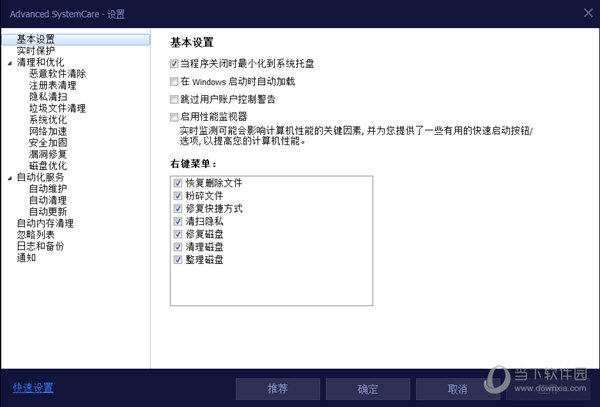Toggle minimize to system tray on close checkbox

174,63
